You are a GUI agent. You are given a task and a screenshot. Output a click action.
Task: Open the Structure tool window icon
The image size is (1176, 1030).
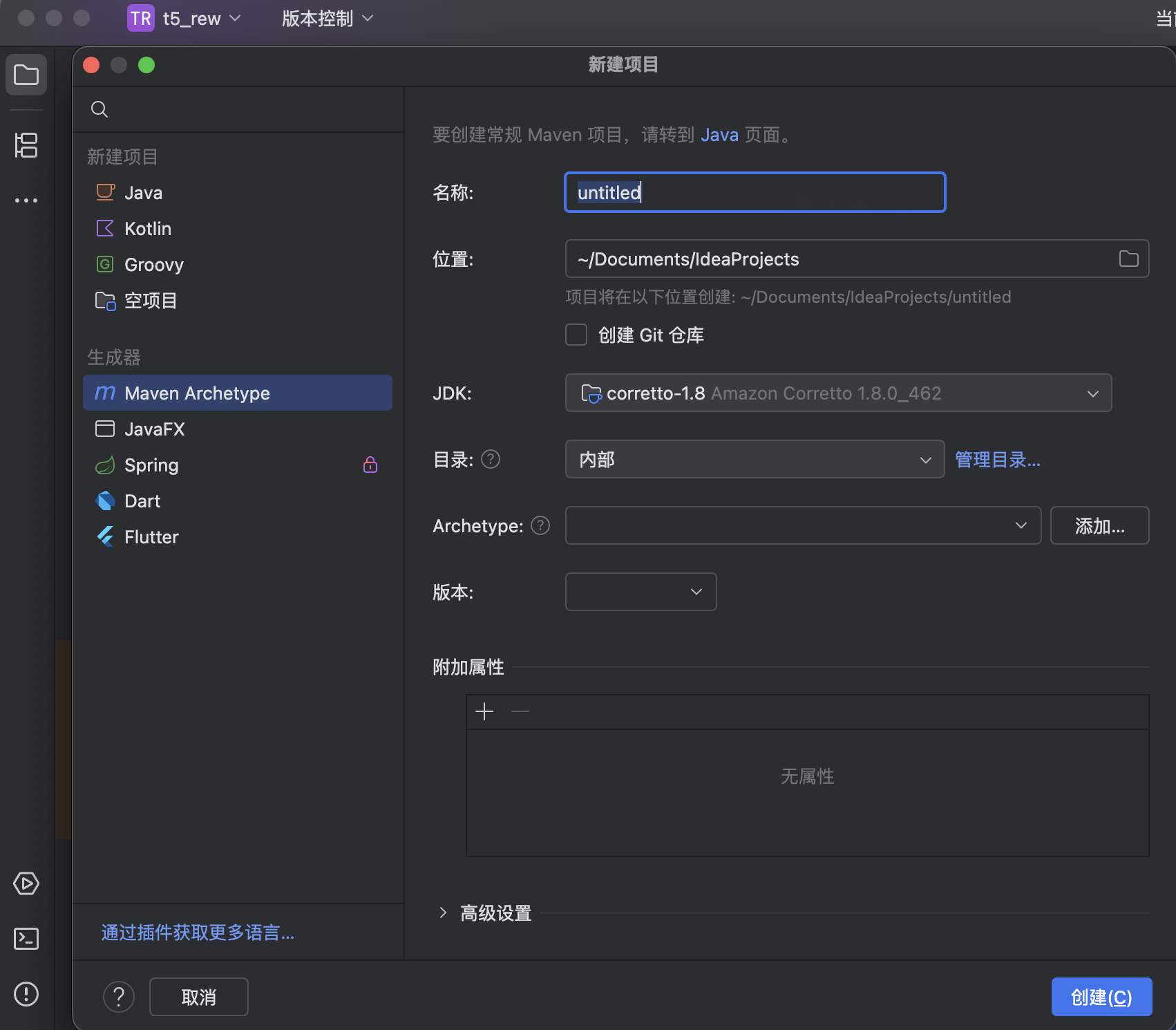point(26,145)
